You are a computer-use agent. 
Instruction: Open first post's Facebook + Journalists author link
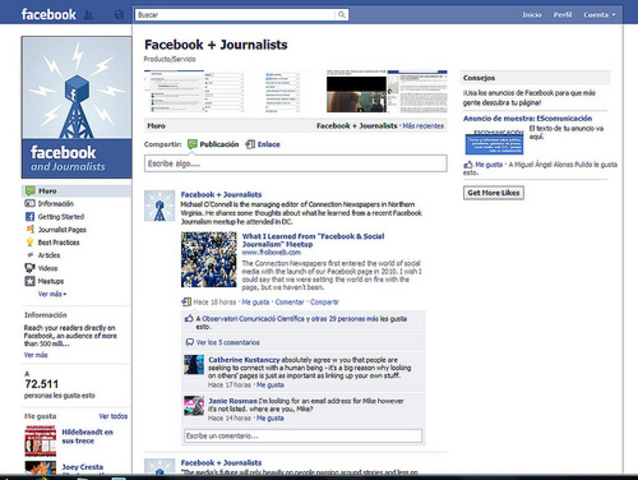[221, 194]
